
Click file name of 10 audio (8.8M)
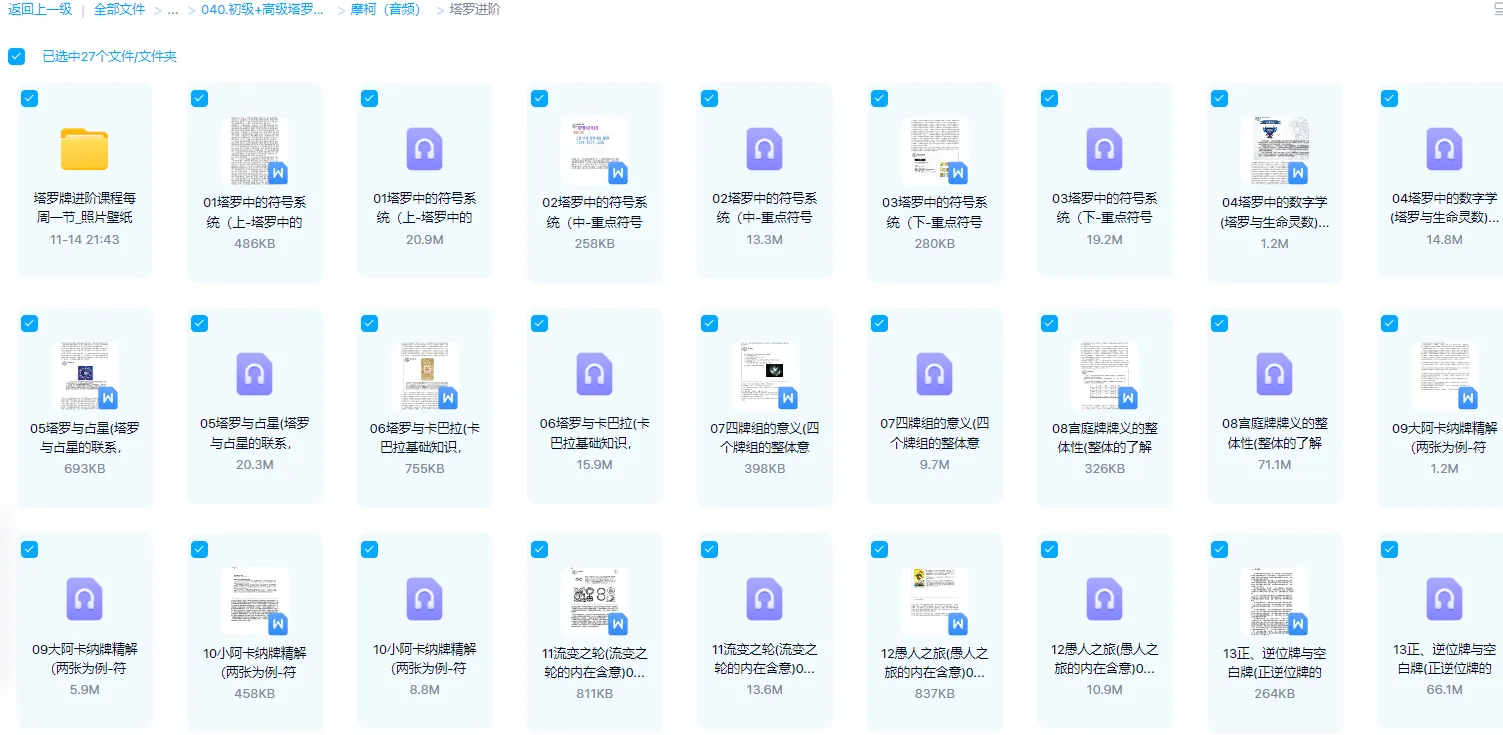click(x=425, y=658)
